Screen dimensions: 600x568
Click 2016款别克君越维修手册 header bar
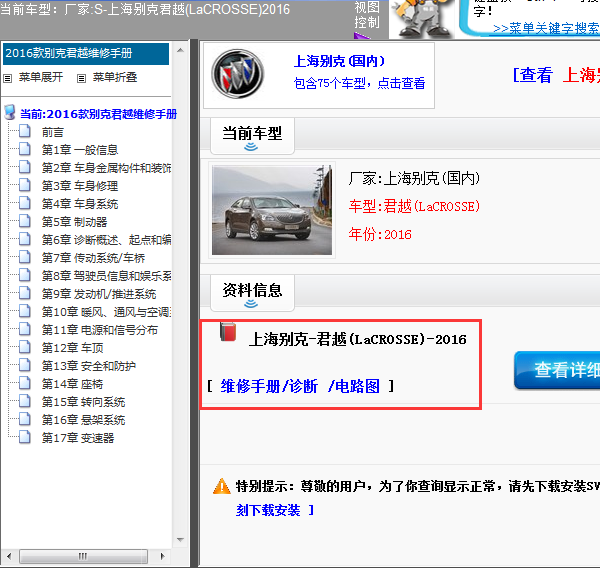(86, 54)
